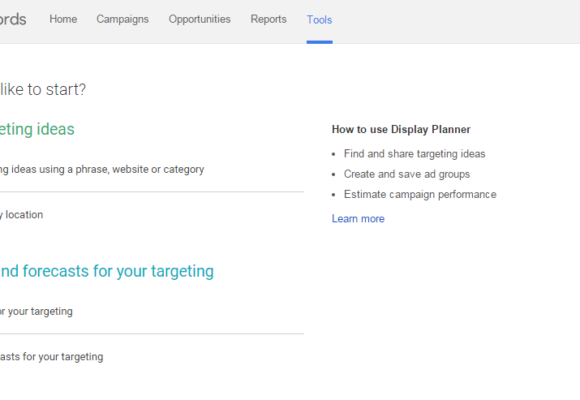The image size is (580, 400).
Task: Click the partially visible AdWords logo
Action: point(13,19)
